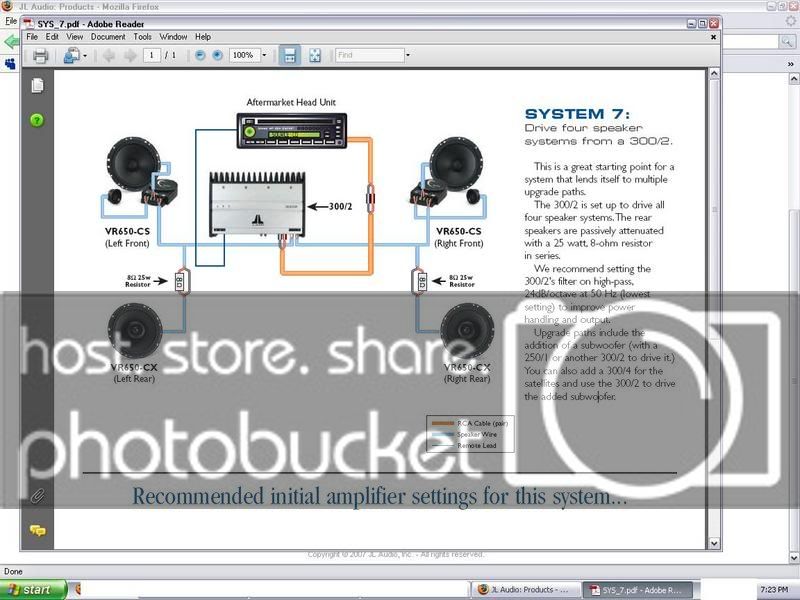800x600 pixels.
Task: Click the quick launch icon beside Start
Action: (78, 590)
